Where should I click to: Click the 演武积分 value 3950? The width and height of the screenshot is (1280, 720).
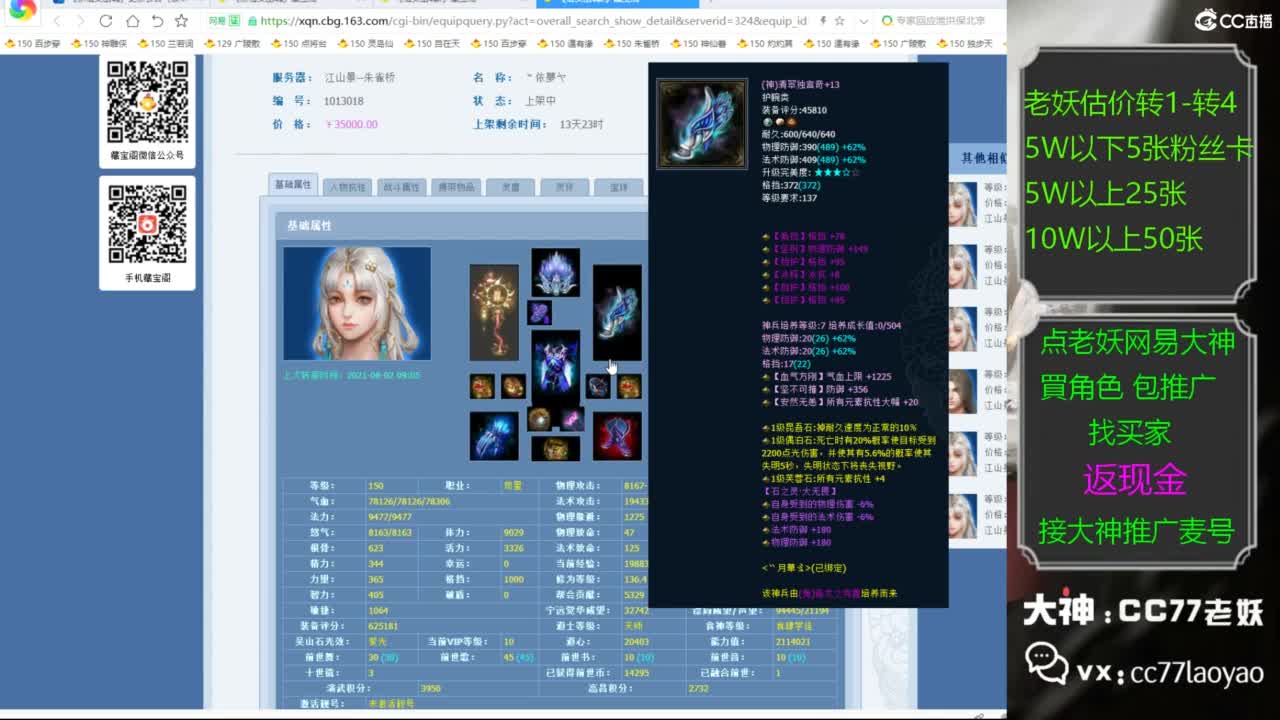[x=431, y=688]
